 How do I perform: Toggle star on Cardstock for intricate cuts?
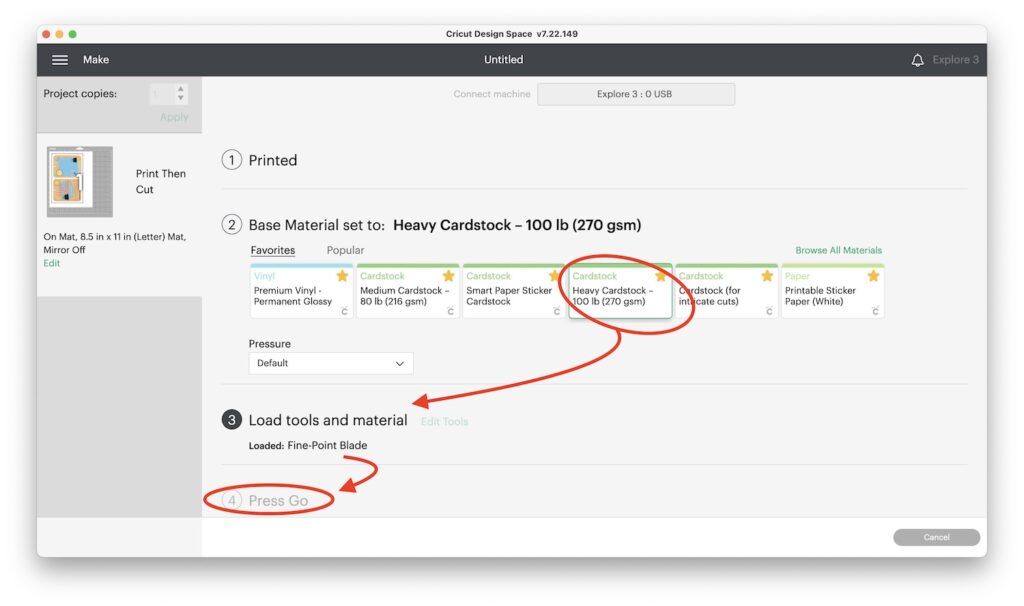(x=767, y=276)
